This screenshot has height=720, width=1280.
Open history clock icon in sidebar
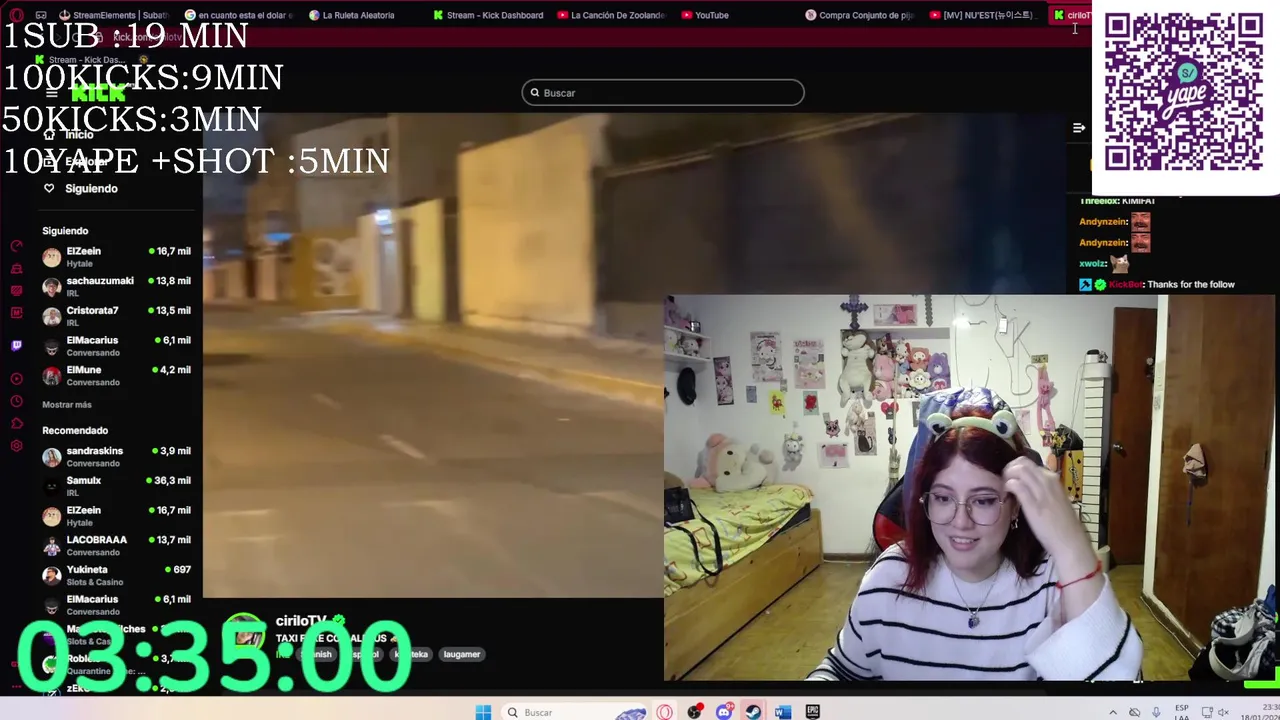pos(16,401)
